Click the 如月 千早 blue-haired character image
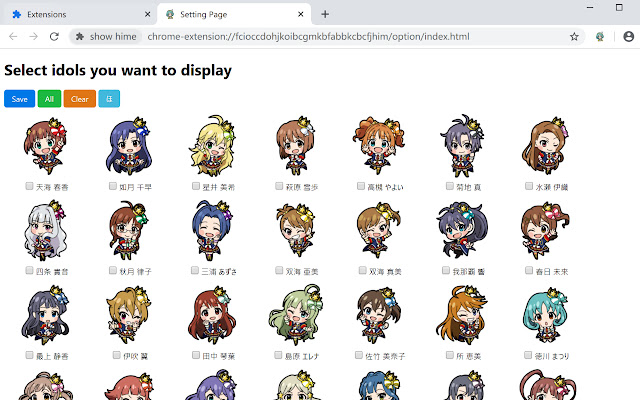This screenshot has height=400, width=640. 129,146
